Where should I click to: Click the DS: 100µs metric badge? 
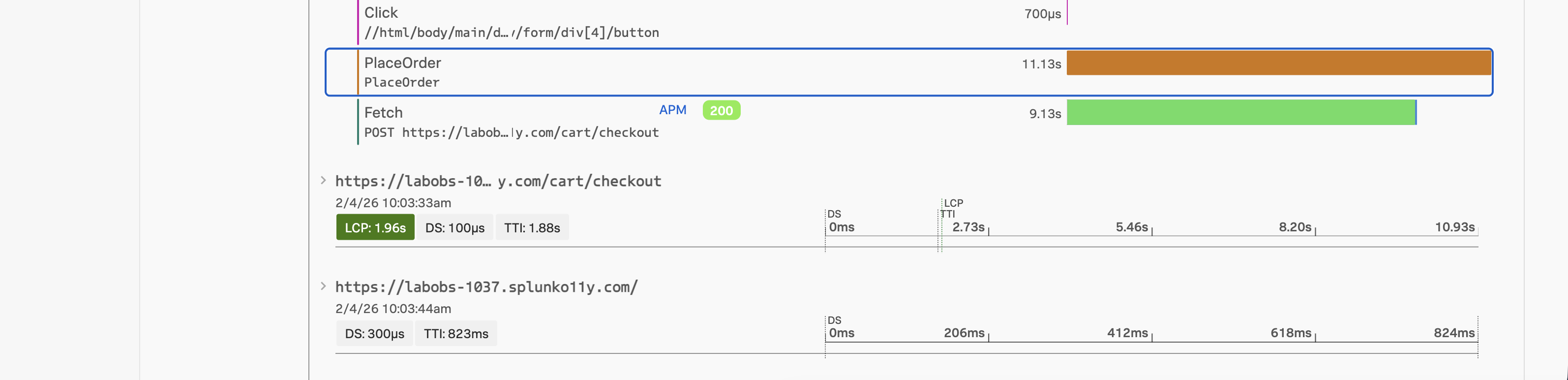coord(454,228)
